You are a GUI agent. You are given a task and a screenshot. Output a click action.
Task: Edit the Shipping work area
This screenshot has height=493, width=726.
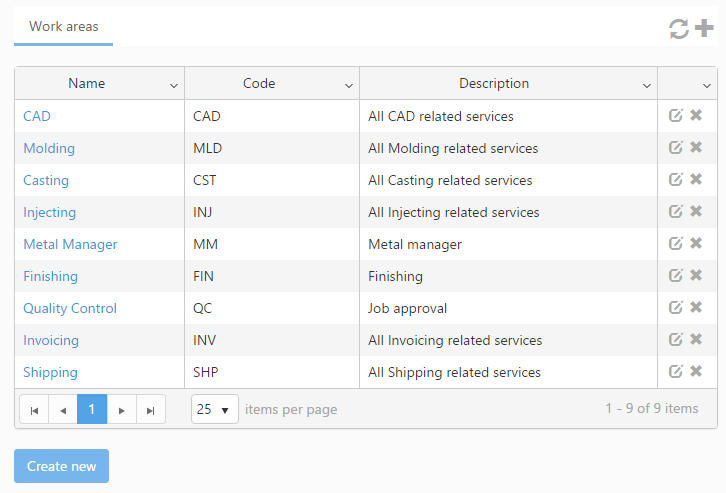(x=676, y=372)
